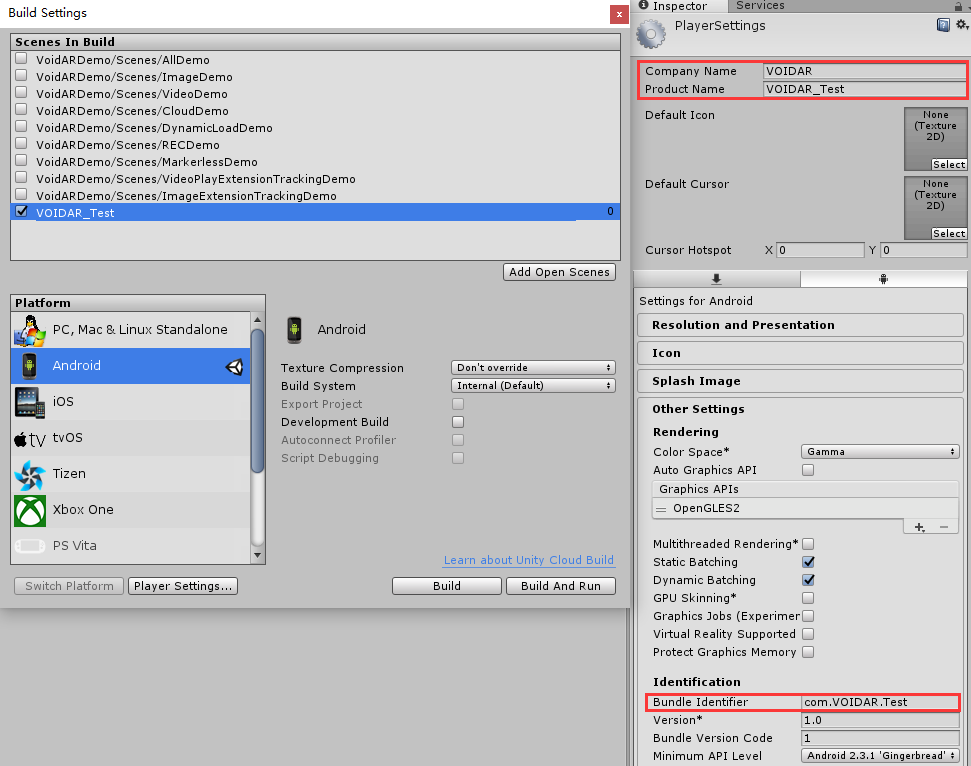Enable the CloudDemo scene checkbox
Screen dimensions: 971x766
(x=21, y=110)
